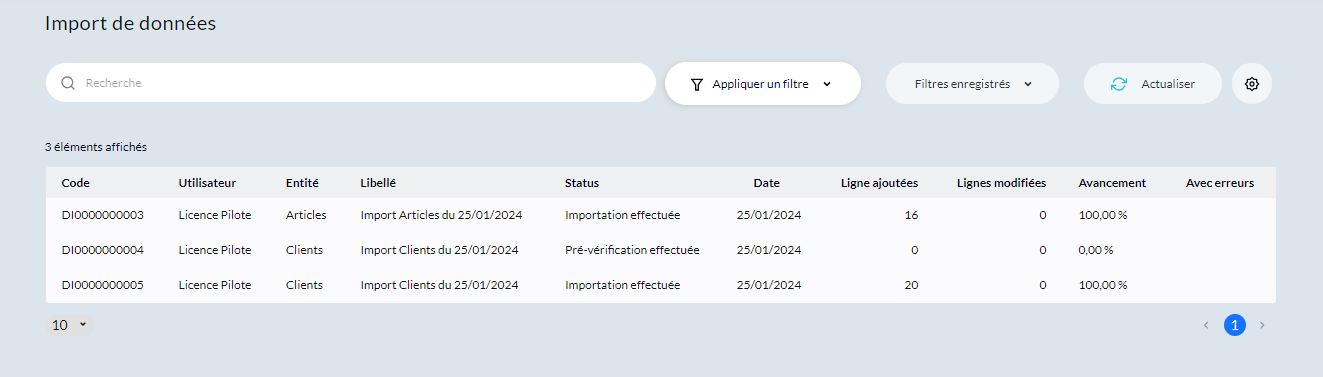Sort by the Avancement column header
Screen dimensions: 1323x377
(x=1112, y=183)
